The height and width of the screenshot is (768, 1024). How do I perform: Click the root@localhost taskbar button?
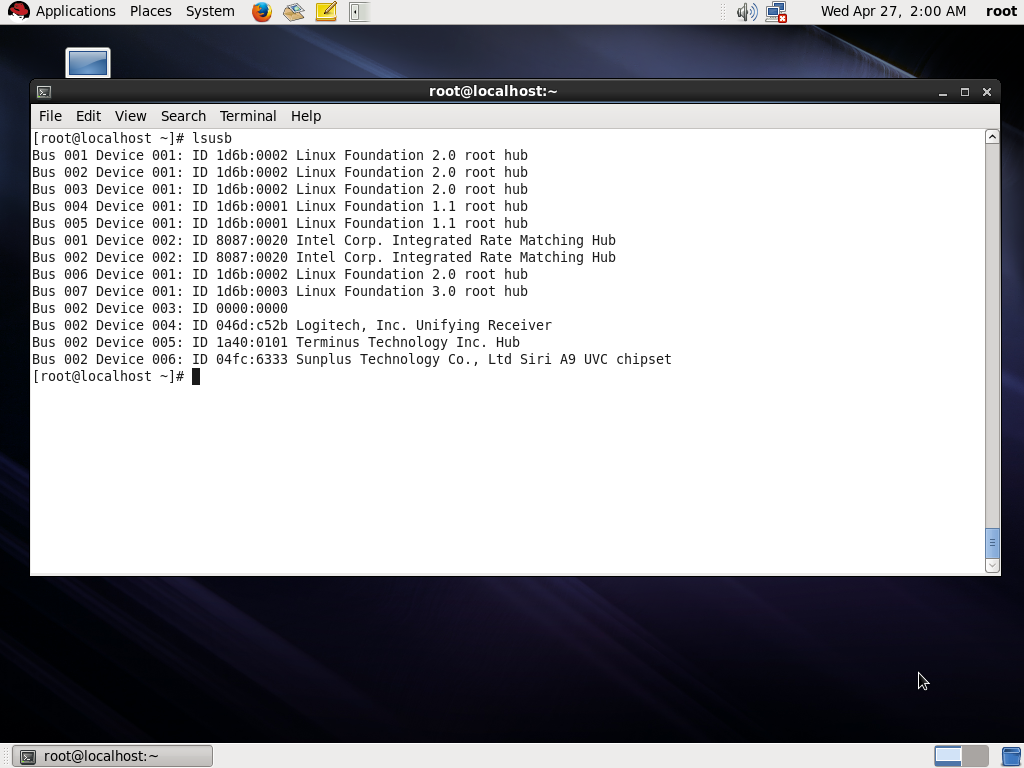[112, 755]
